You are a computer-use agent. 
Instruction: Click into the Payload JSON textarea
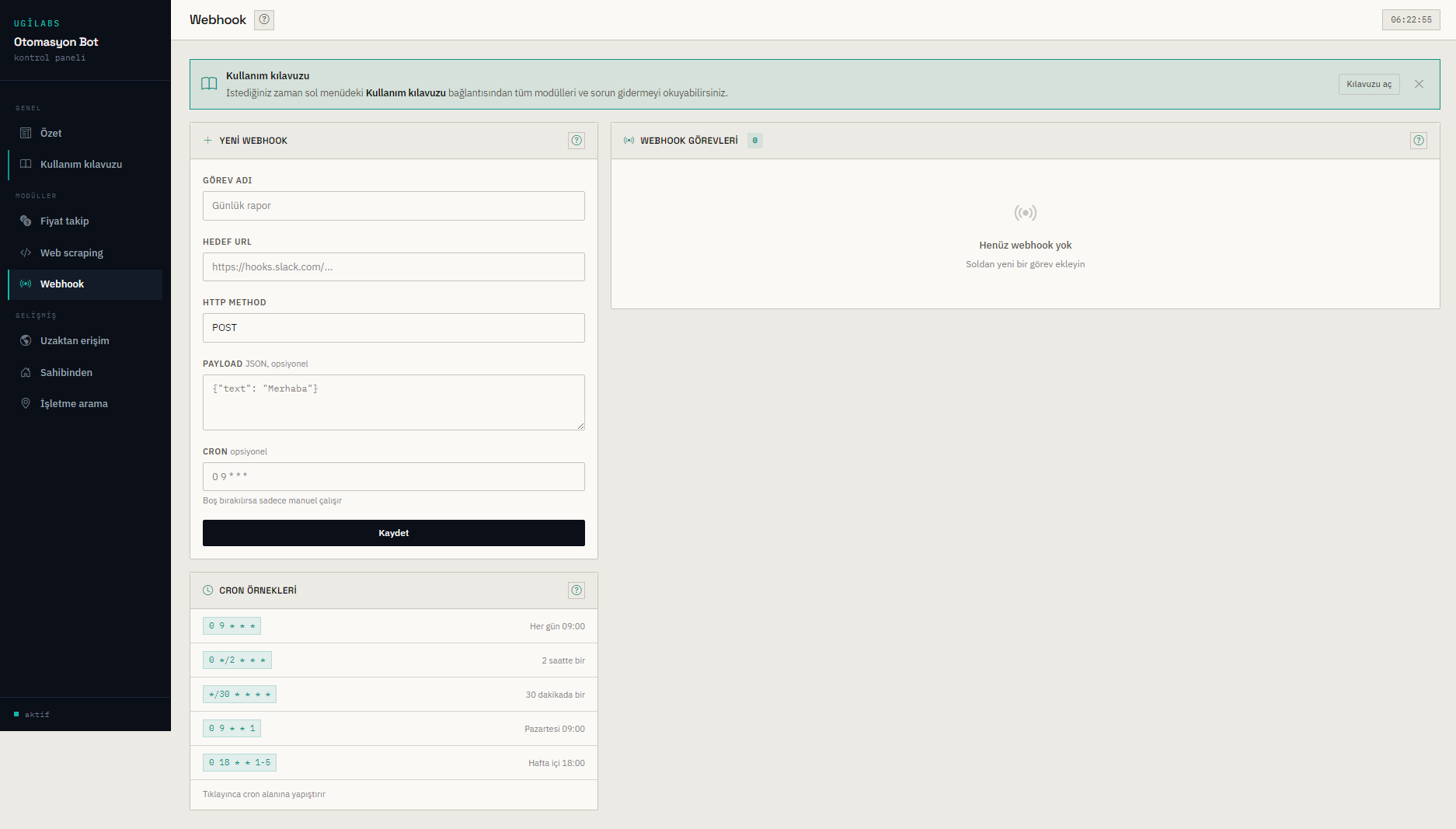click(394, 402)
